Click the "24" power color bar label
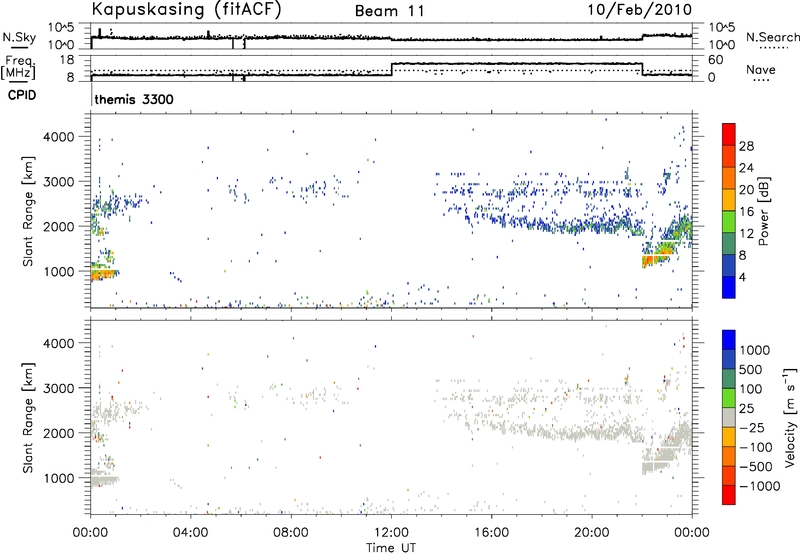Screen dimensions: 800x554 tap(746, 168)
